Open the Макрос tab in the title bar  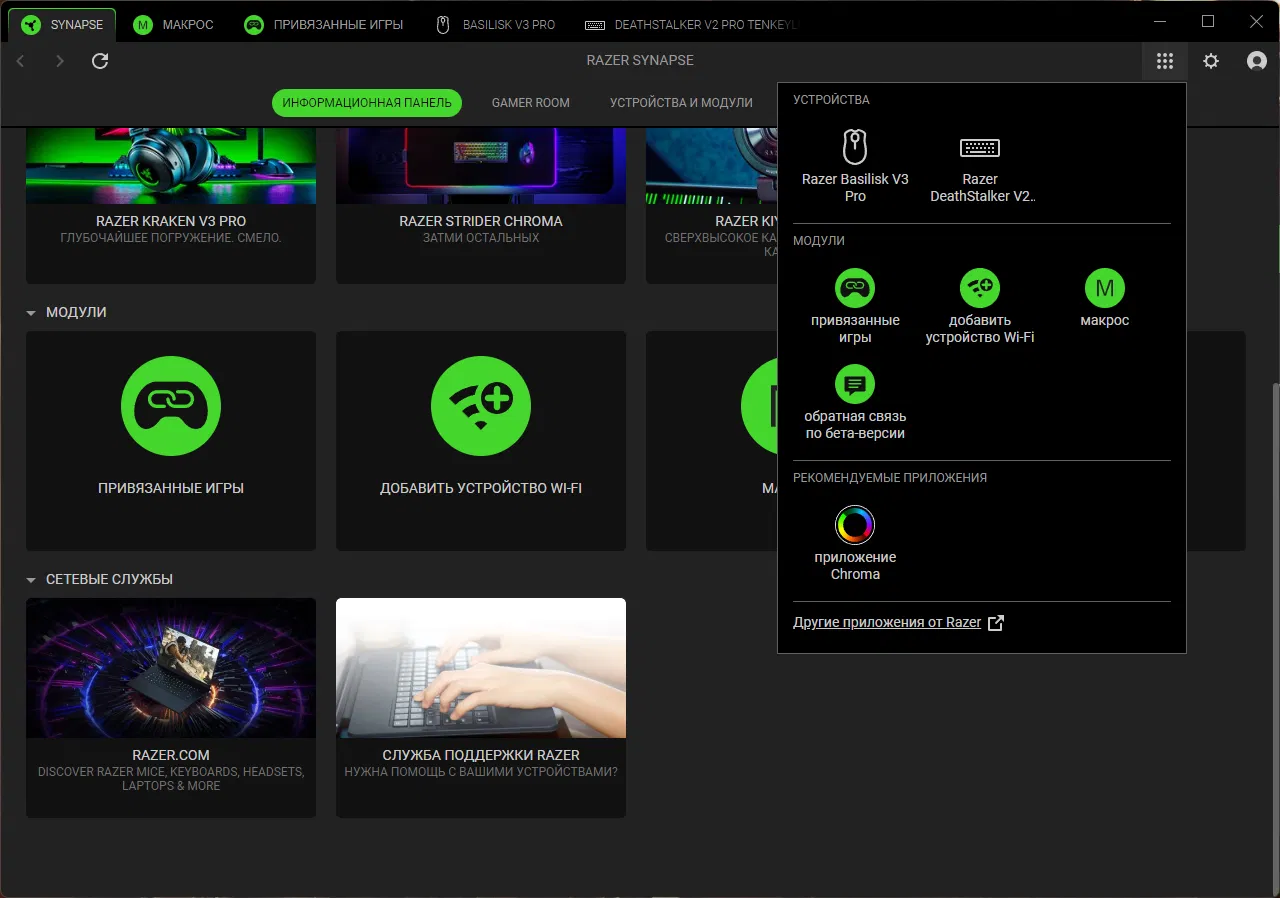(174, 24)
